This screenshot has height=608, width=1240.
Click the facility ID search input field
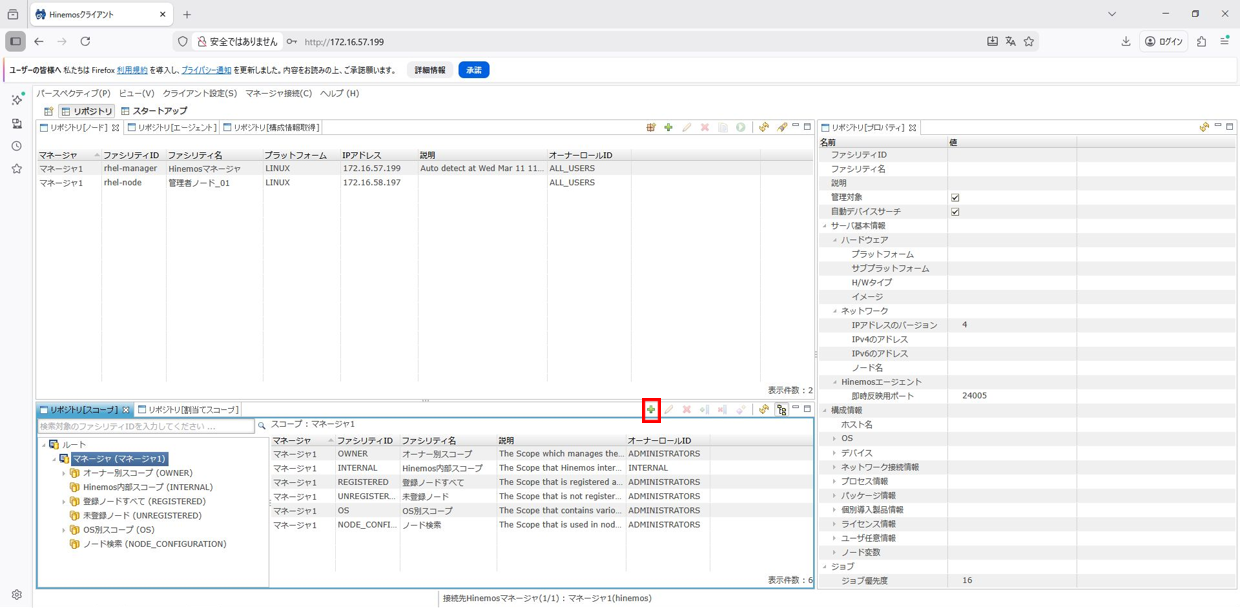146,426
